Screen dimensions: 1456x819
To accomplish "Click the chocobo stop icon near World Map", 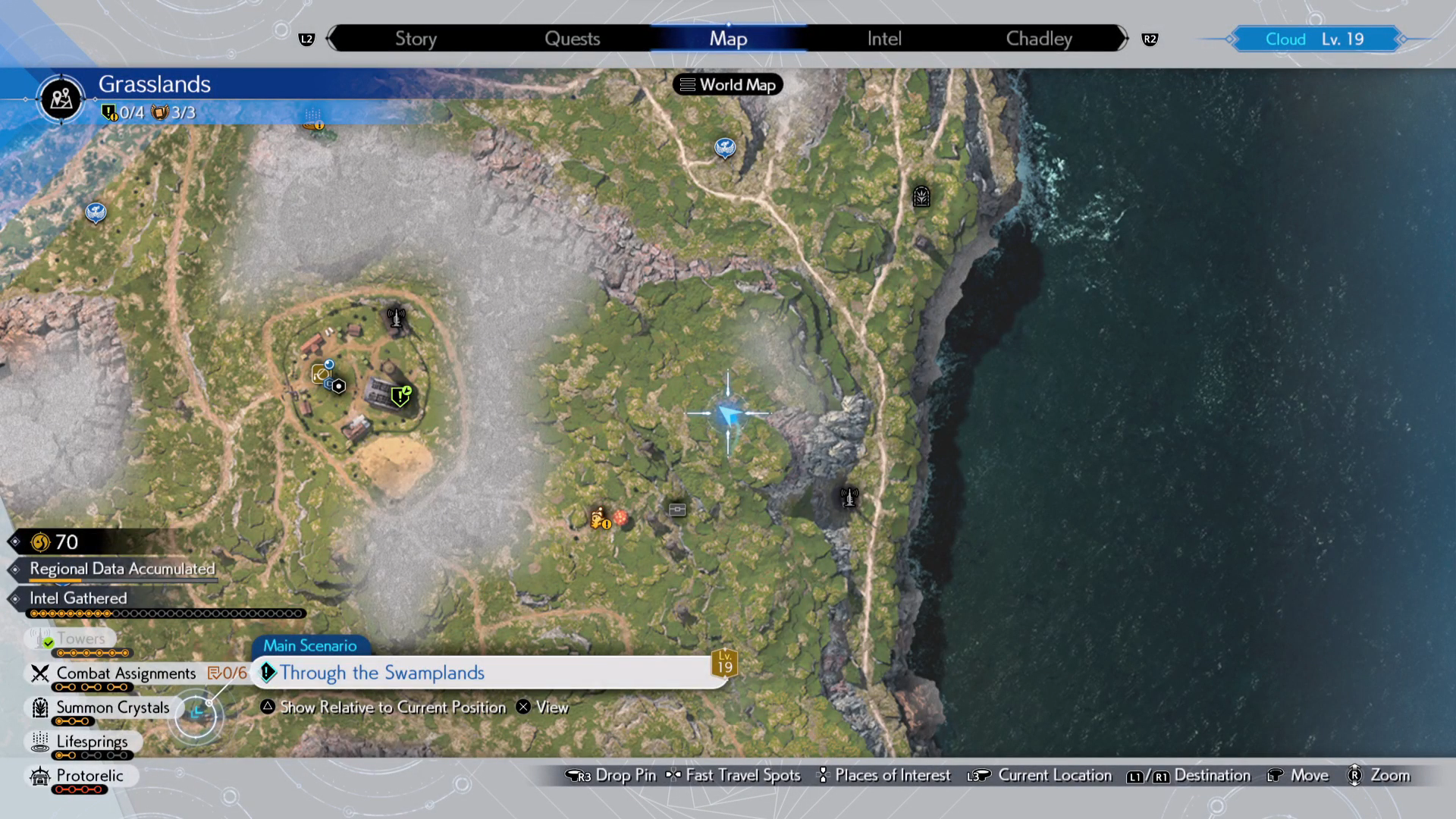I will coord(725,147).
